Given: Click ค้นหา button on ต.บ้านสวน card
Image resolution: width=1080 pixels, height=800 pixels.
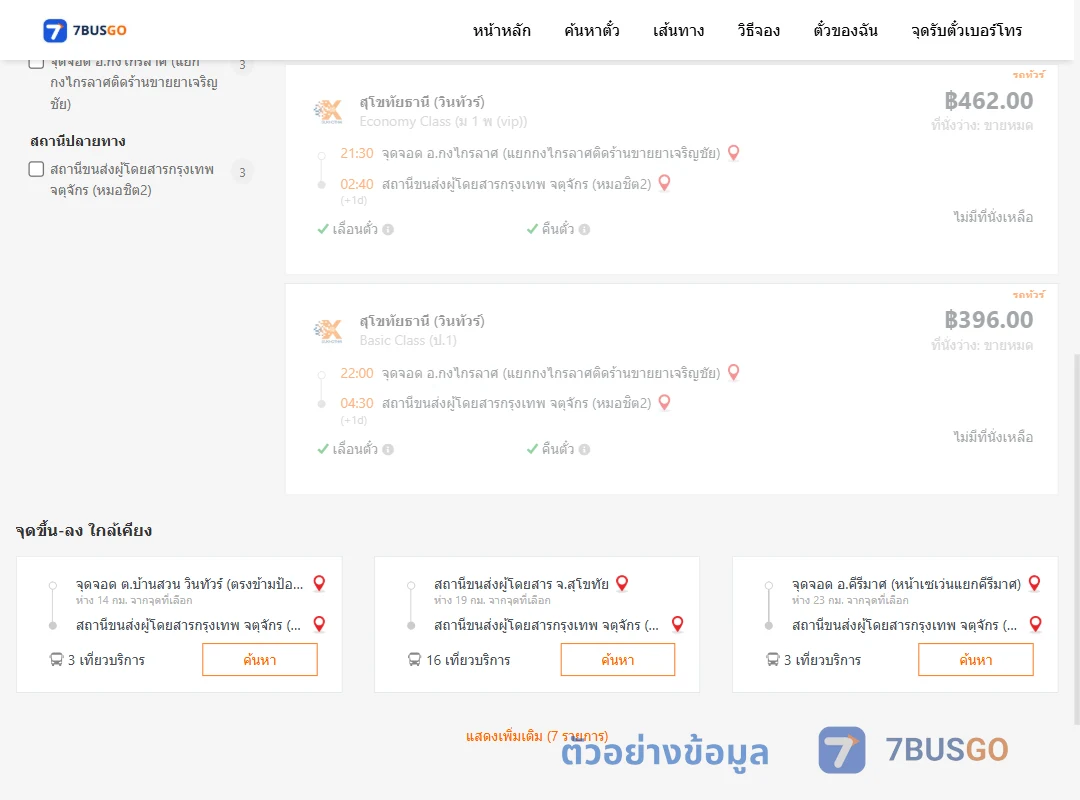Looking at the screenshot, I should (260, 659).
